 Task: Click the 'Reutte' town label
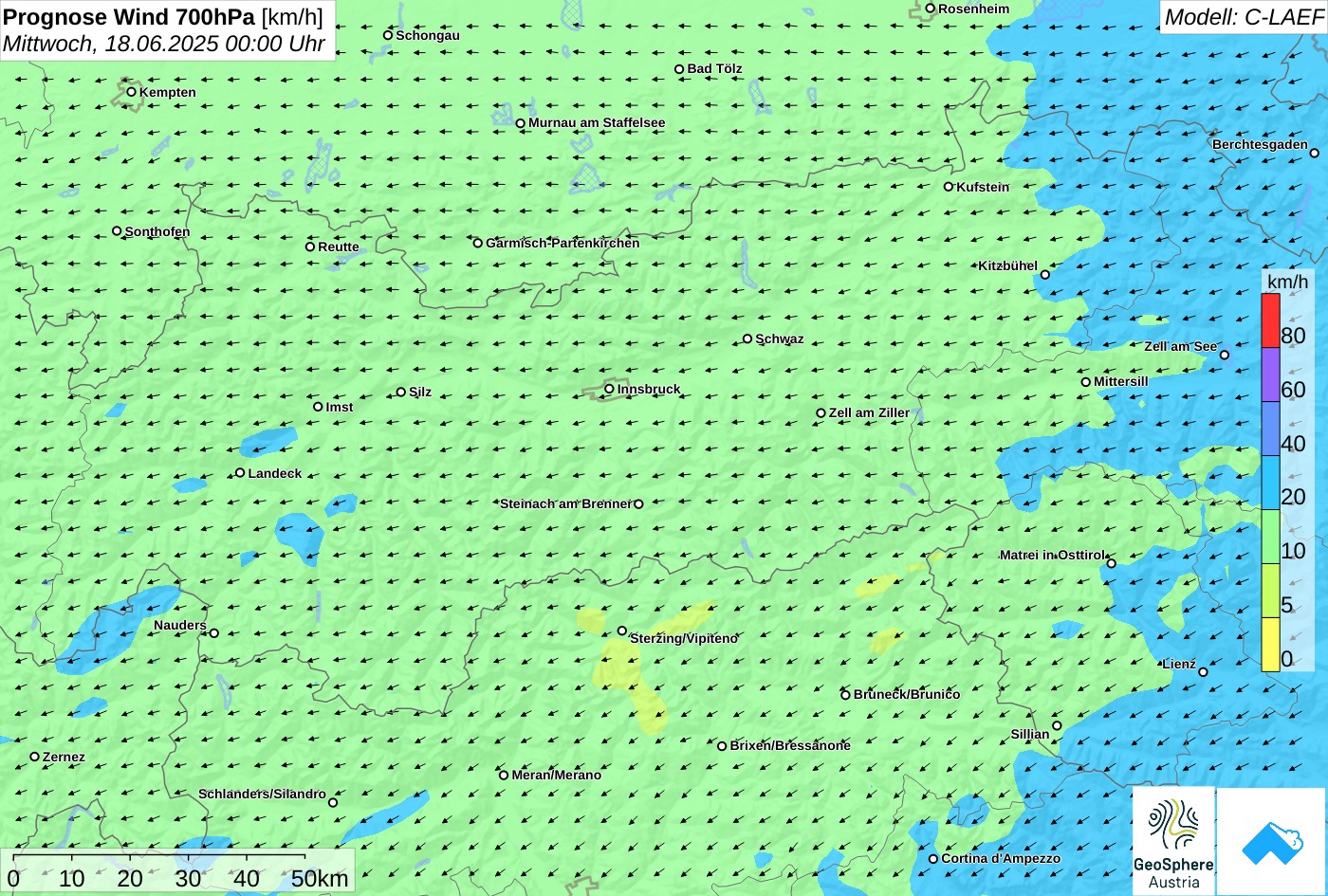[x=339, y=247]
